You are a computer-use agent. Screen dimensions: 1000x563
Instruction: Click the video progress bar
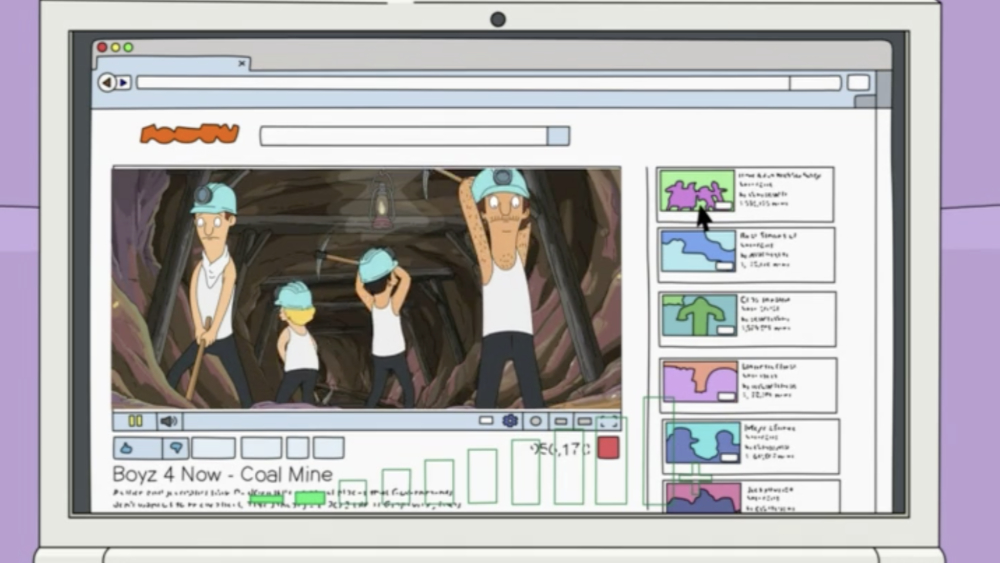point(328,421)
